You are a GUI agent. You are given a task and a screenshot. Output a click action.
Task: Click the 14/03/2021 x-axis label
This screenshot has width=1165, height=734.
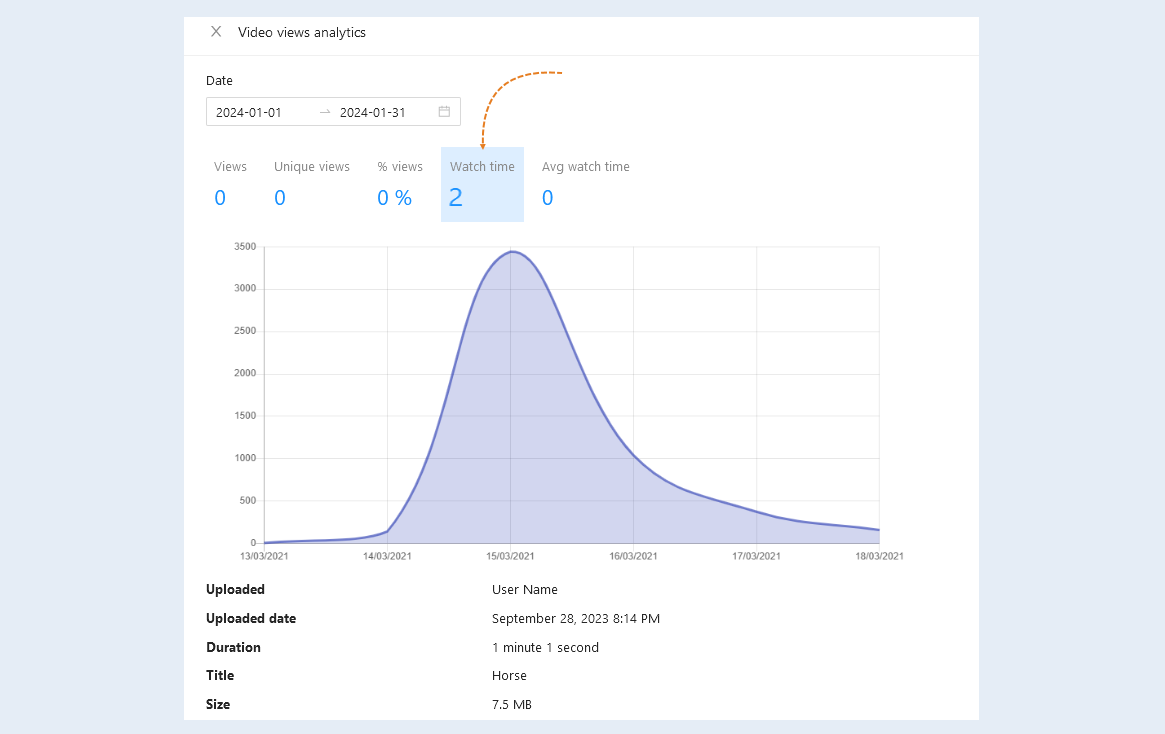coord(387,556)
